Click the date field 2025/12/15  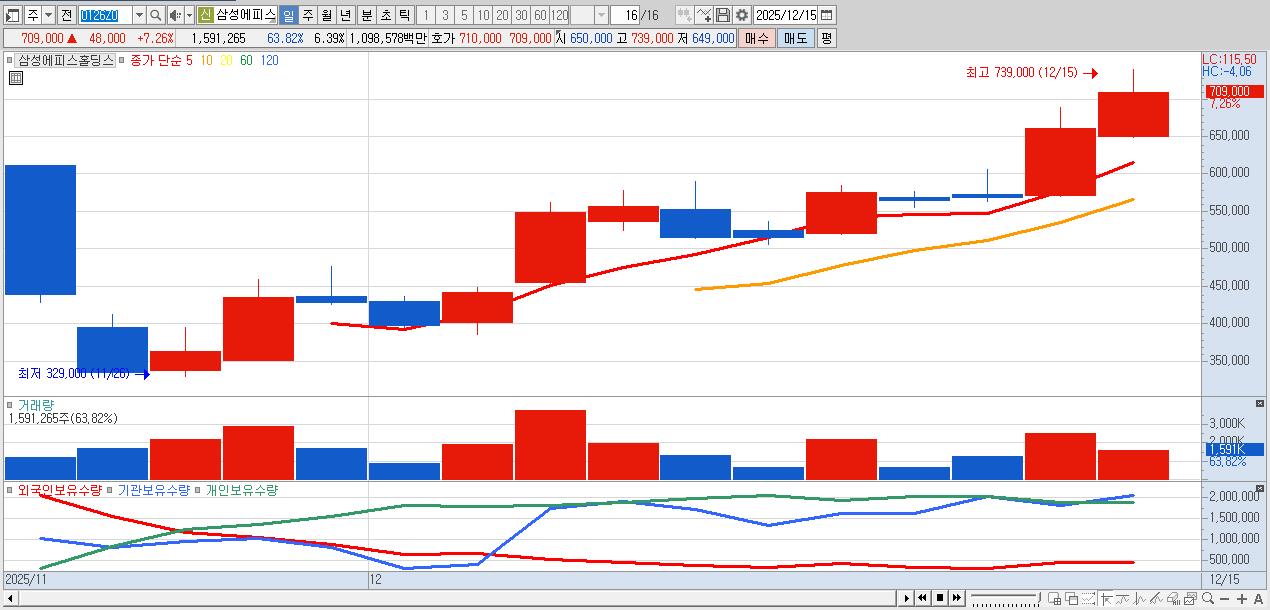[785, 15]
